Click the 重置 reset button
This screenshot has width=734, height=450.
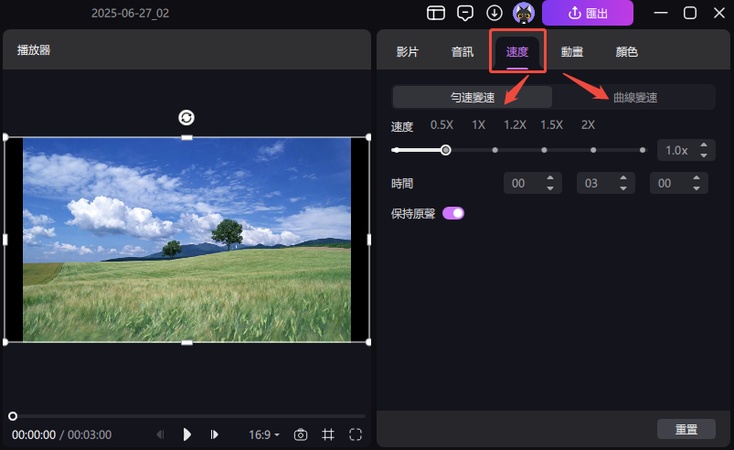click(x=686, y=429)
